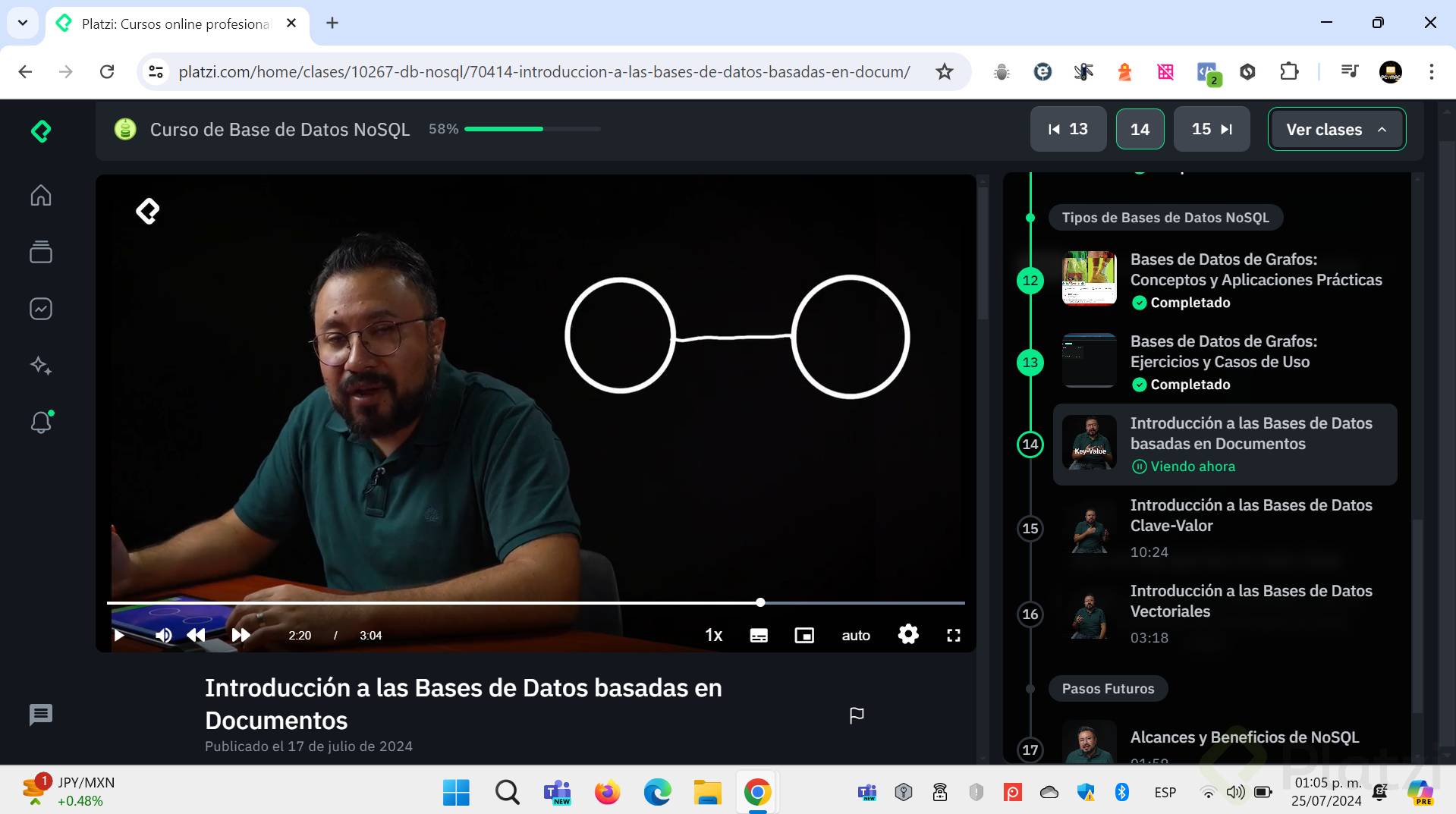
Task: Select current class 14 button
Action: (1140, 130)
